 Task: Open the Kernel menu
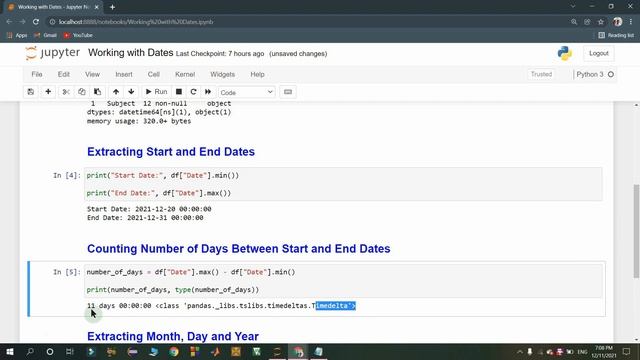(185, 74)
